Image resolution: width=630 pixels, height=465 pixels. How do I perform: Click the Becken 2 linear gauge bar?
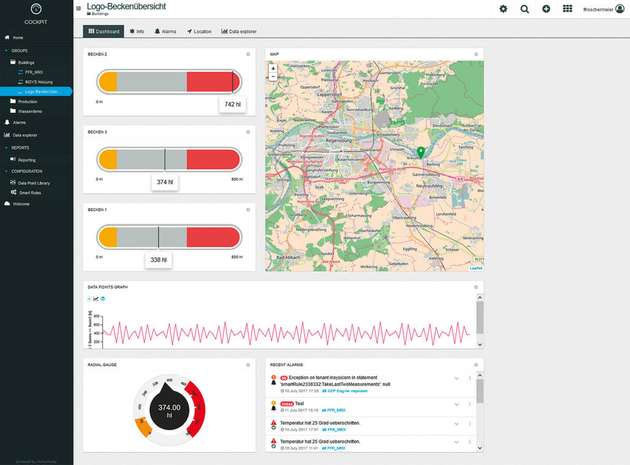click(169, 82)
